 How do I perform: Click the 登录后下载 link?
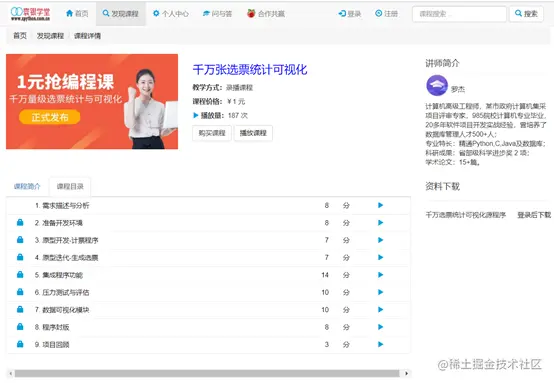(x=534, y=215)
